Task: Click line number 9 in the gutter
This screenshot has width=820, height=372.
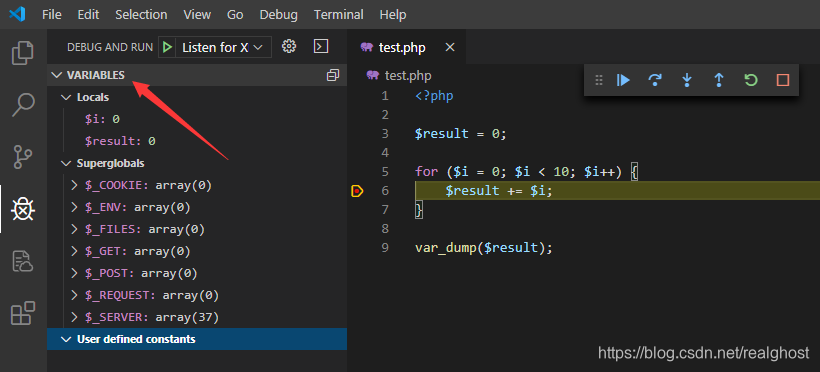Action: coord(385,247)
